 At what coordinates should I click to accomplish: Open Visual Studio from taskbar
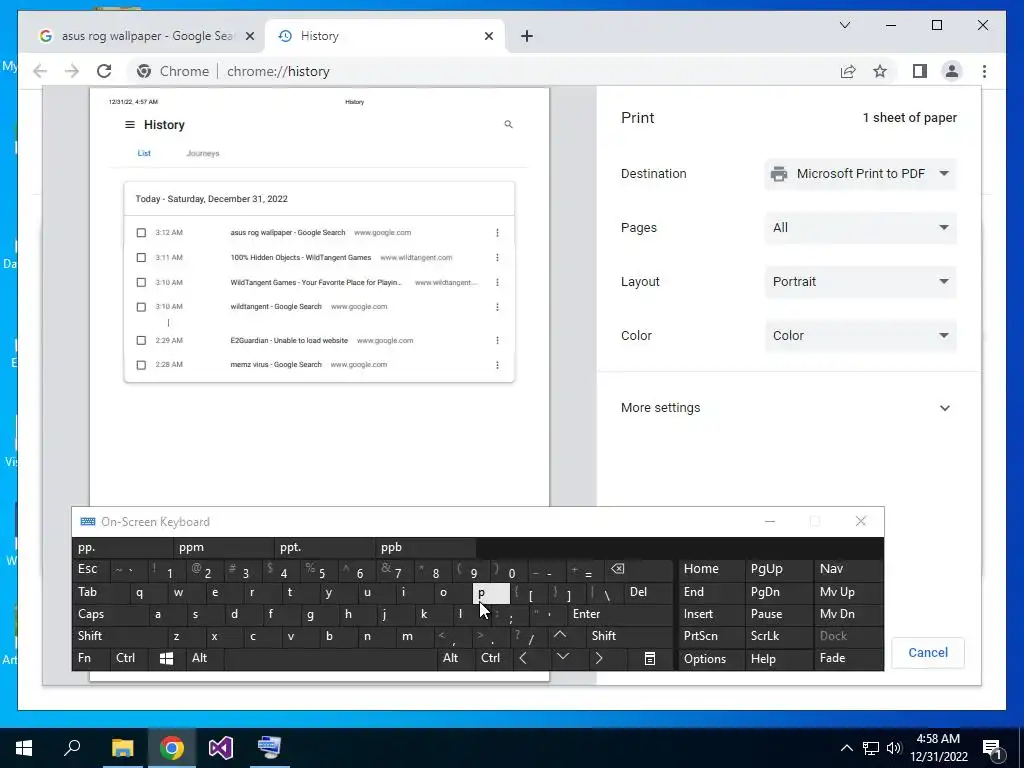221,748
